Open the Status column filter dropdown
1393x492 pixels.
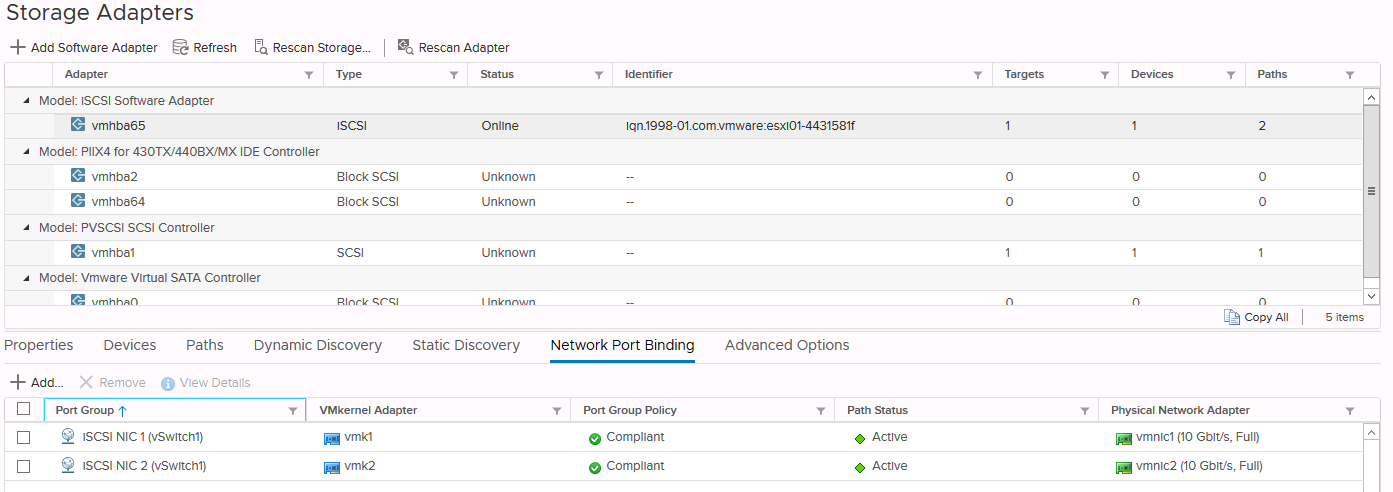pos(599,75)
